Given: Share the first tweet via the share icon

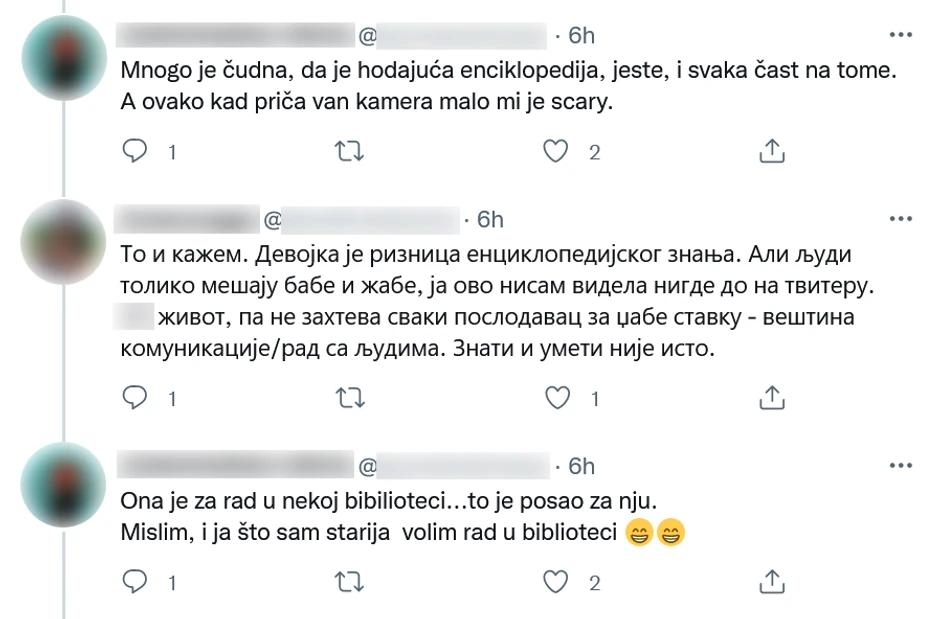Looking at the screenshot, I should click(771, 151).
